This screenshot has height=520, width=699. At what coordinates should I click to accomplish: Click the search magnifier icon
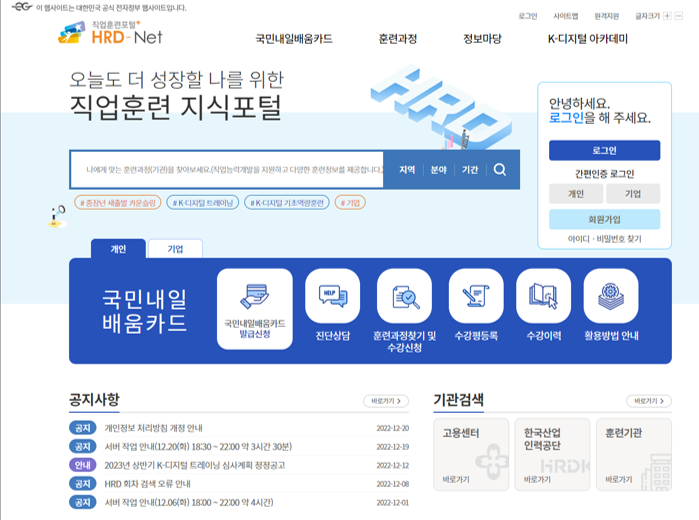[500, 169]
